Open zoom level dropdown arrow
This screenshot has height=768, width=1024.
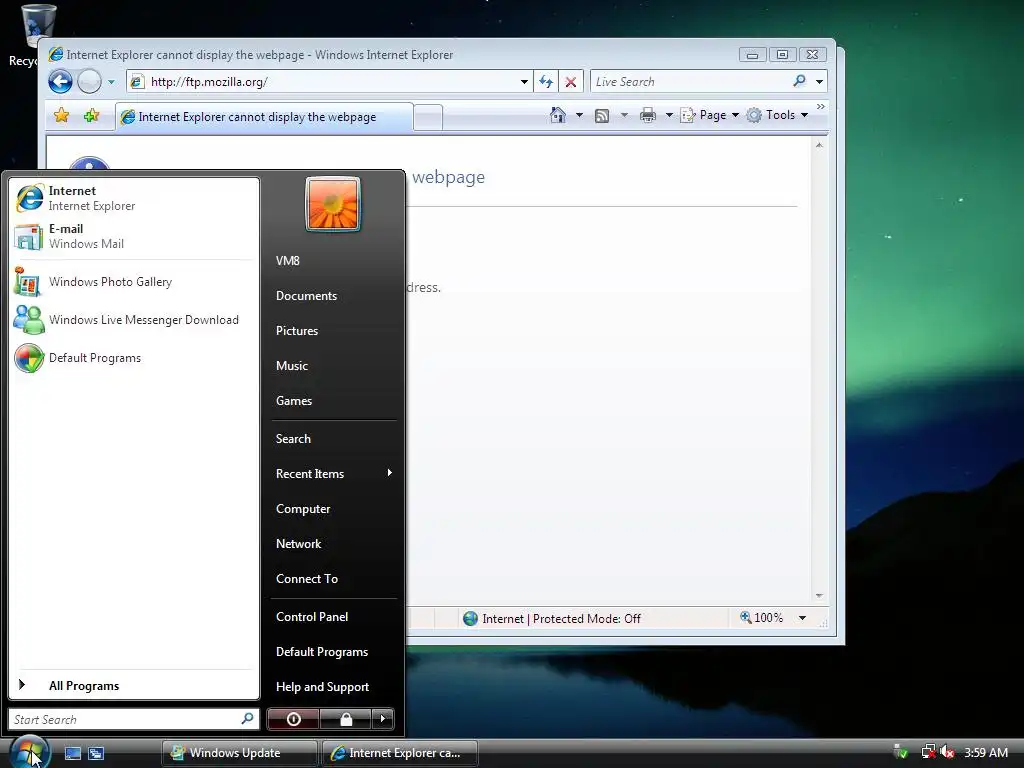[x=802, y=618]
